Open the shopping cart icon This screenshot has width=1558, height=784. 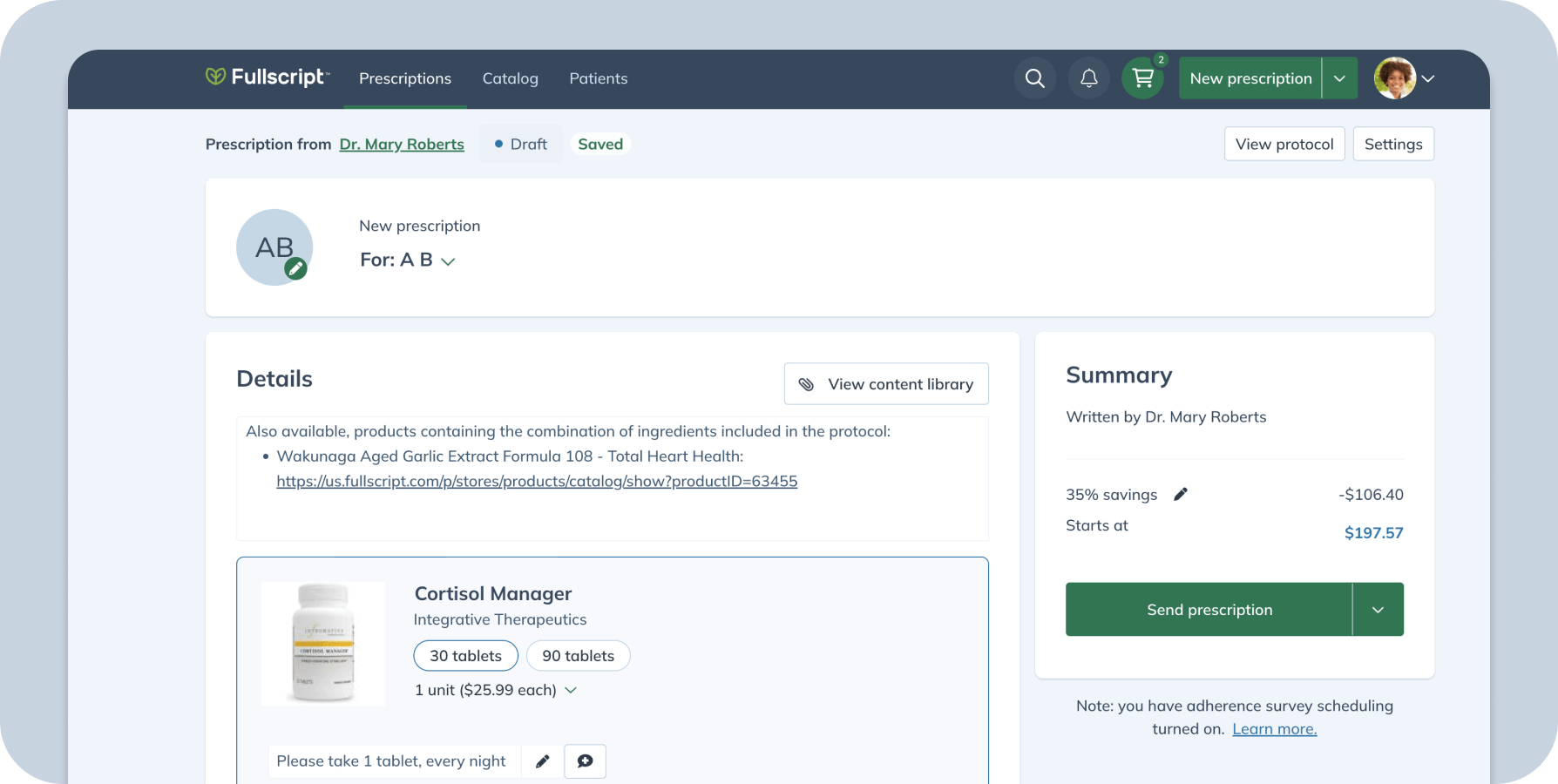1142,78
